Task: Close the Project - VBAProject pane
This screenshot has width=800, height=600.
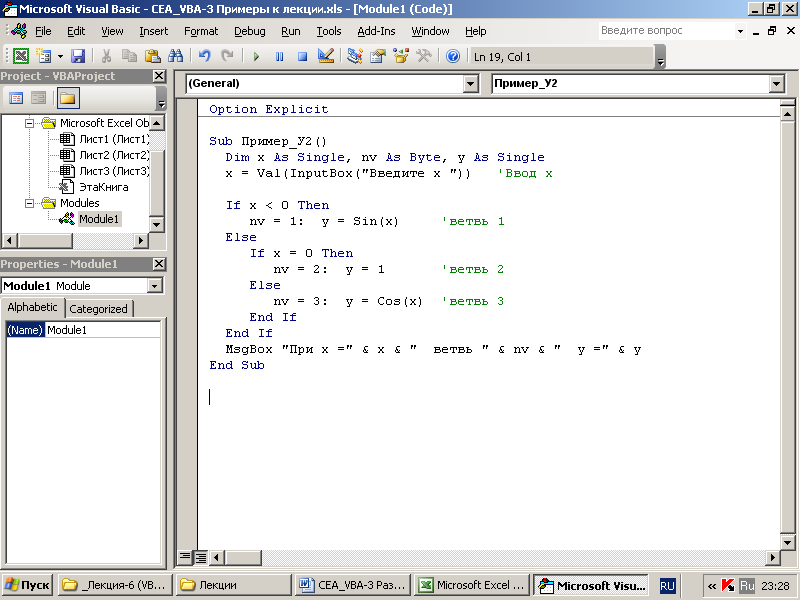Action: (x=159, y=76)
